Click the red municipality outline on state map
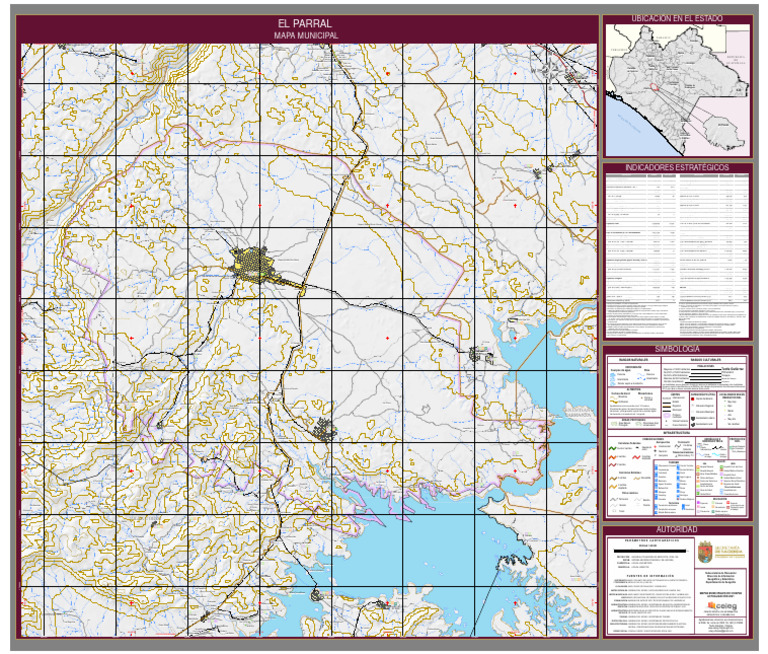 tap(656, 86)
